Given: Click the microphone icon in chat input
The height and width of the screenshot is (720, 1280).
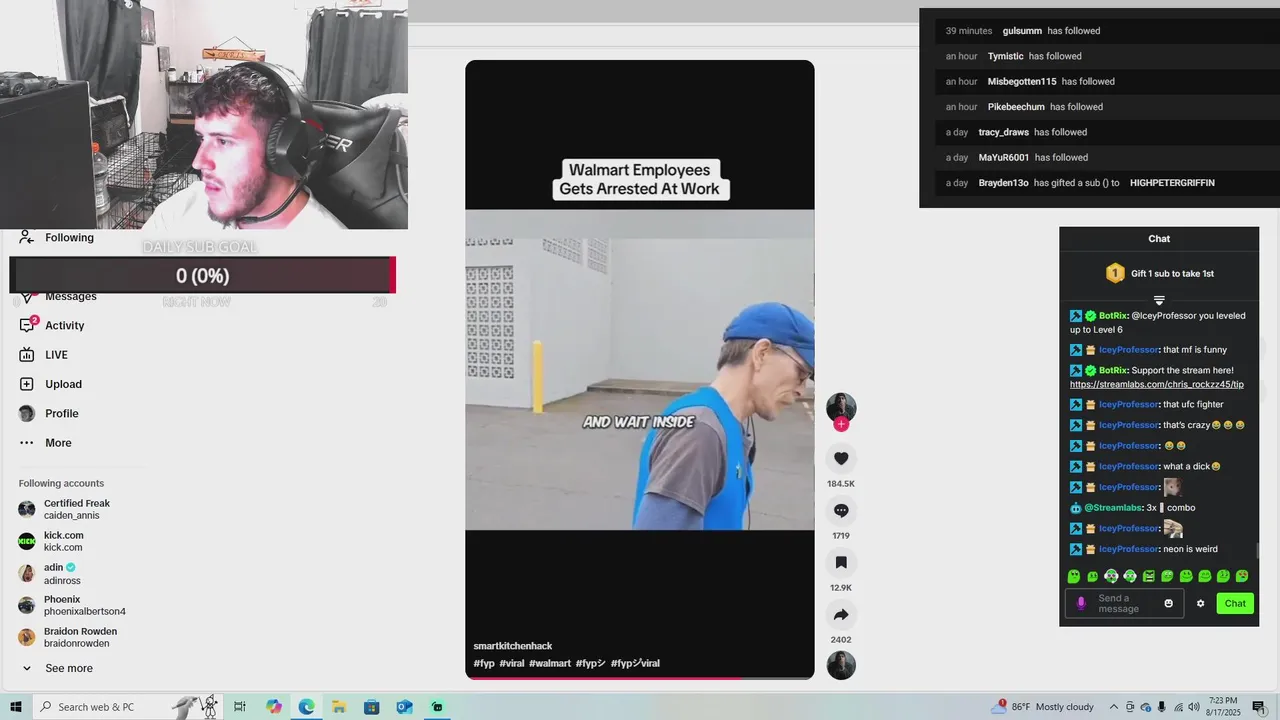Looking at the screenshot, I should (1080, 603).
